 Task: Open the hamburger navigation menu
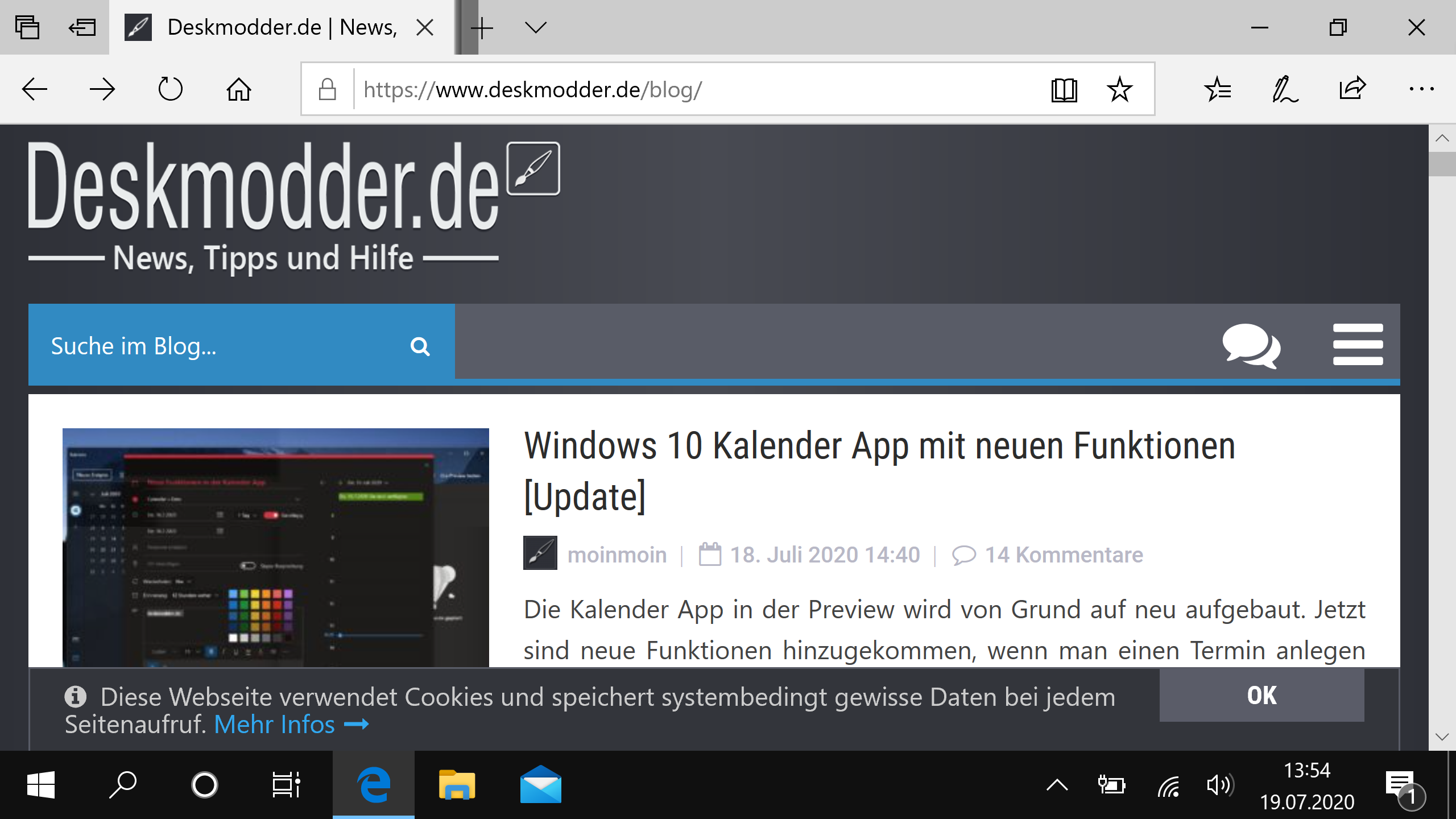pos(1358,345)
